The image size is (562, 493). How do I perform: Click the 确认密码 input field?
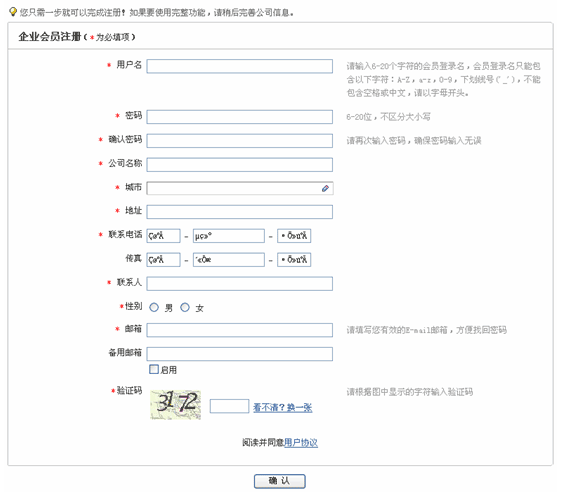[240, 141]
